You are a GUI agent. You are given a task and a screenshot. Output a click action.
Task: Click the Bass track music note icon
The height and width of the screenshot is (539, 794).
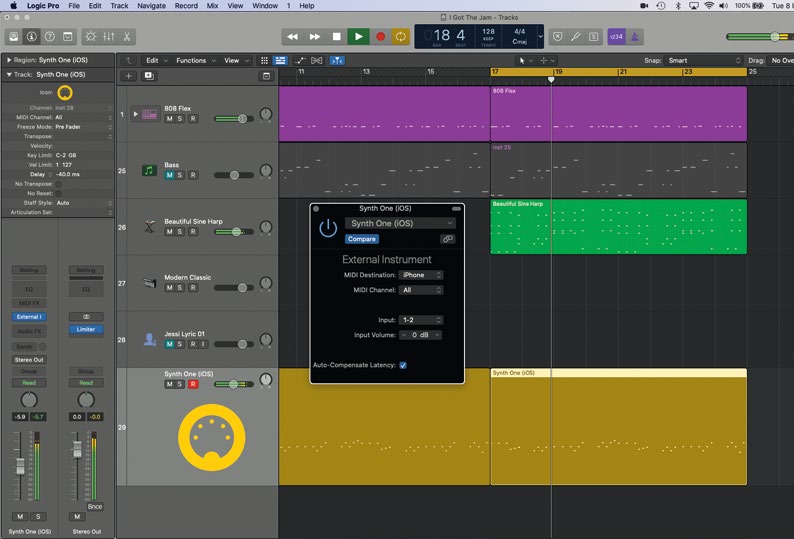click(x=149, y=170)
